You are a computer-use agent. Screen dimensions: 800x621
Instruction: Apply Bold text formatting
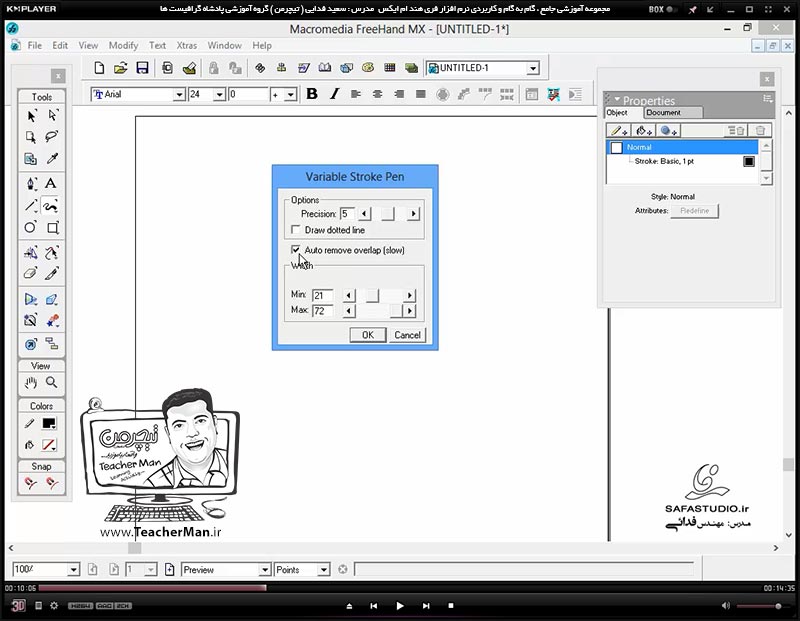coord(312,94)
